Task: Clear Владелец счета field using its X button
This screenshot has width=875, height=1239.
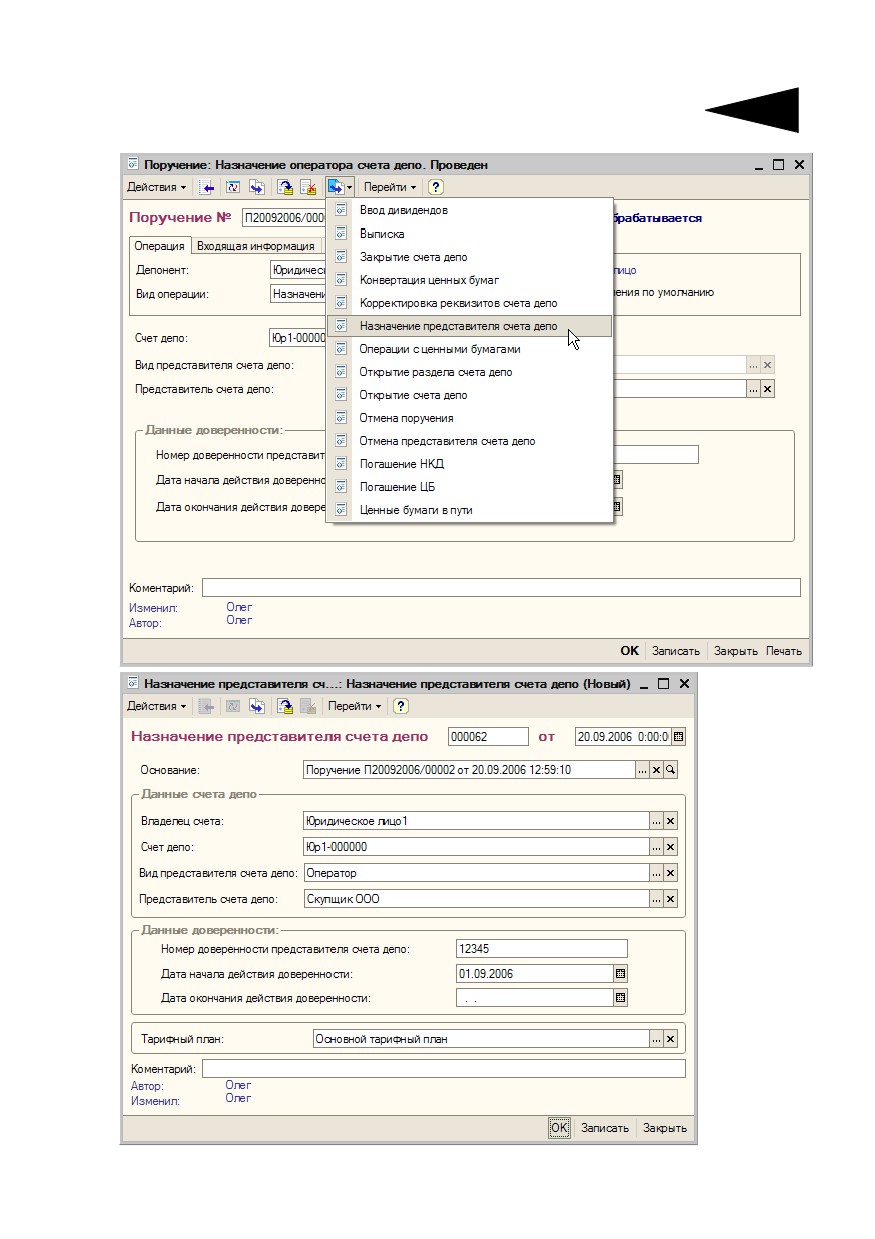Action: (x=670, y=821)
